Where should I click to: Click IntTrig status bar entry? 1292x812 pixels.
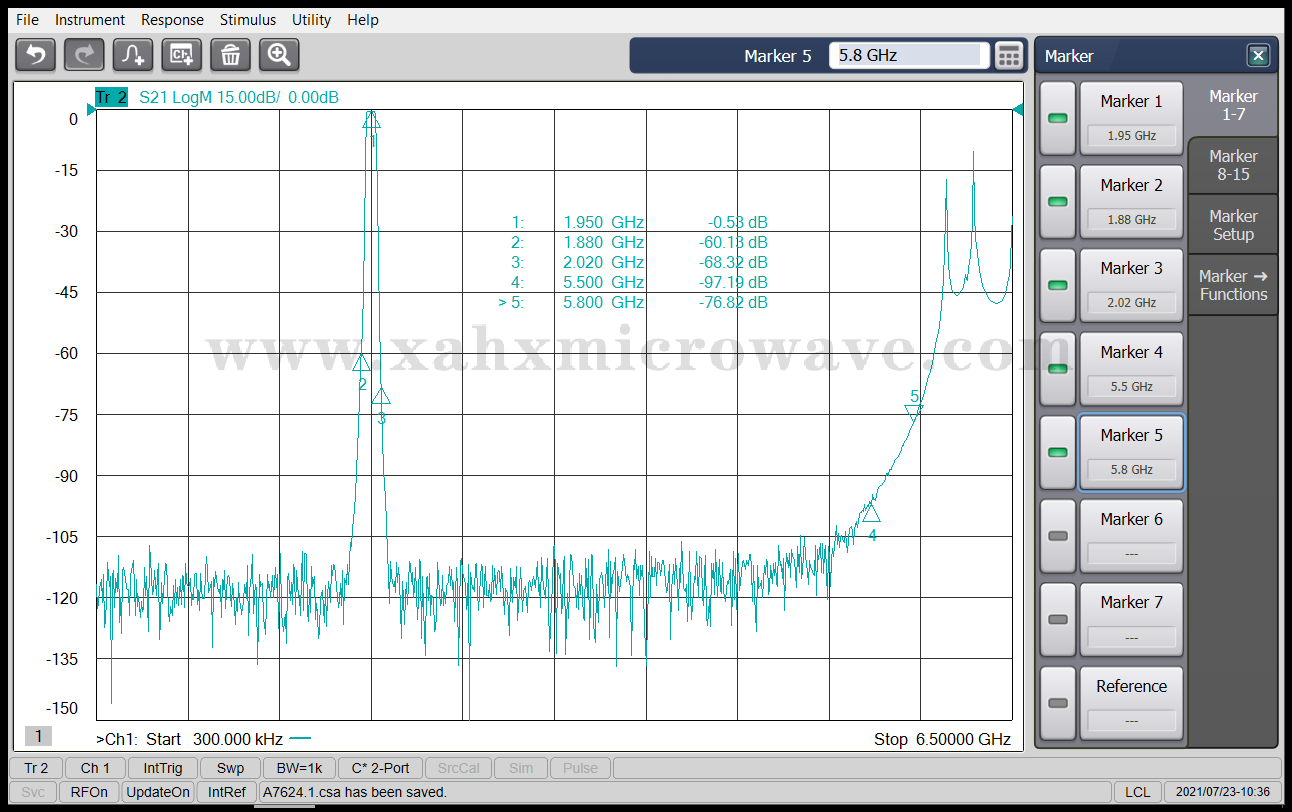[x=163, y=768]
